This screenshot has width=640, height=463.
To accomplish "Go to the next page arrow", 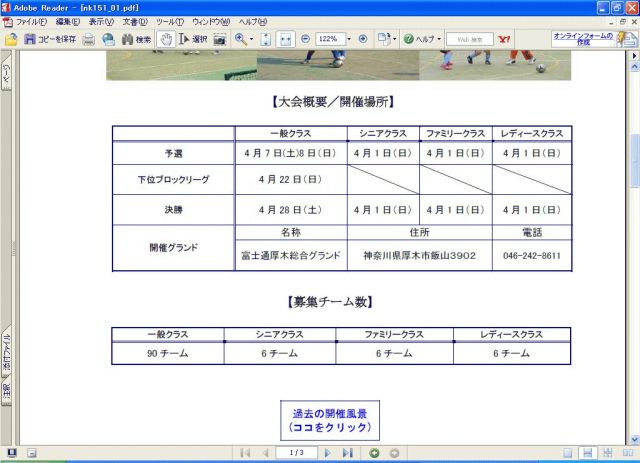I will coord(327,453).
